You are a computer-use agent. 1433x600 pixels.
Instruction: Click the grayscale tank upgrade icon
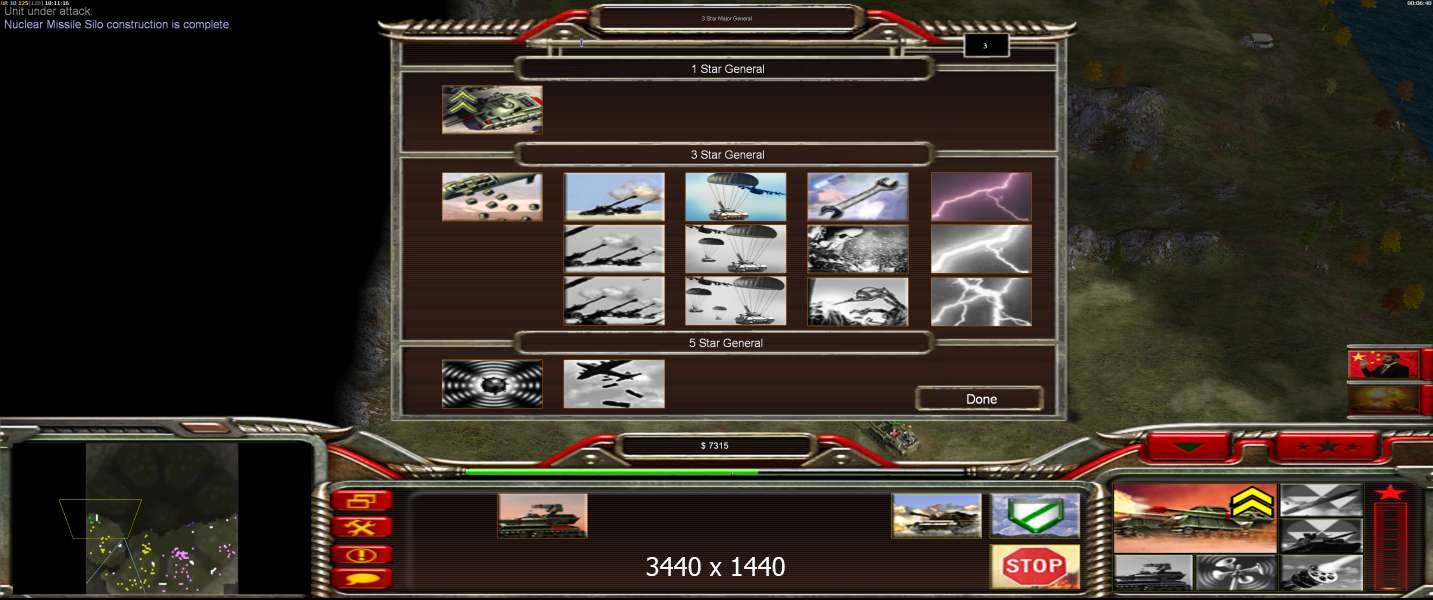pyautogui.click(x=1322, y=535)
